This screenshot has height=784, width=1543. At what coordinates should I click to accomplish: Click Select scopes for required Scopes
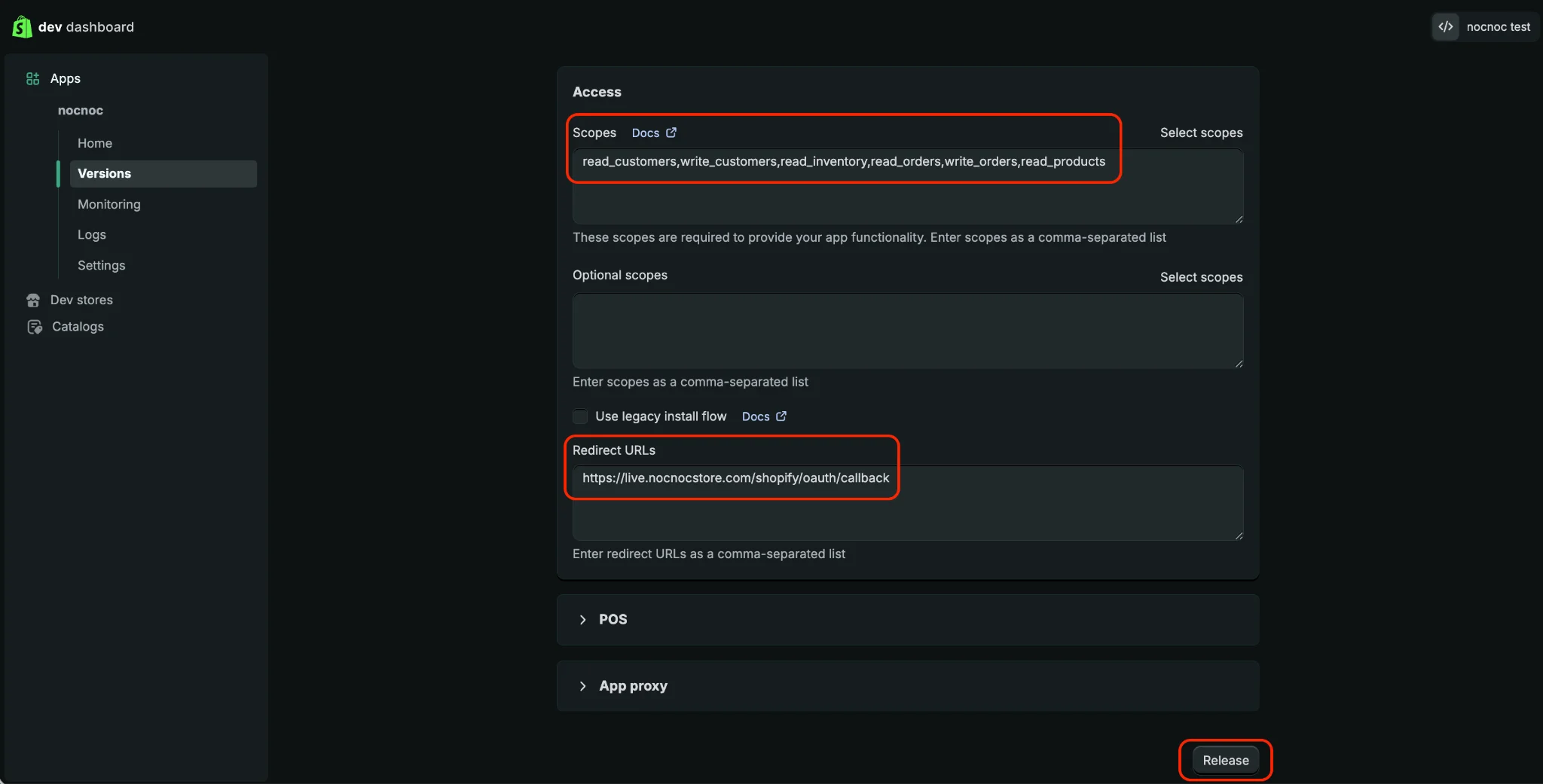coord(1202,133)
